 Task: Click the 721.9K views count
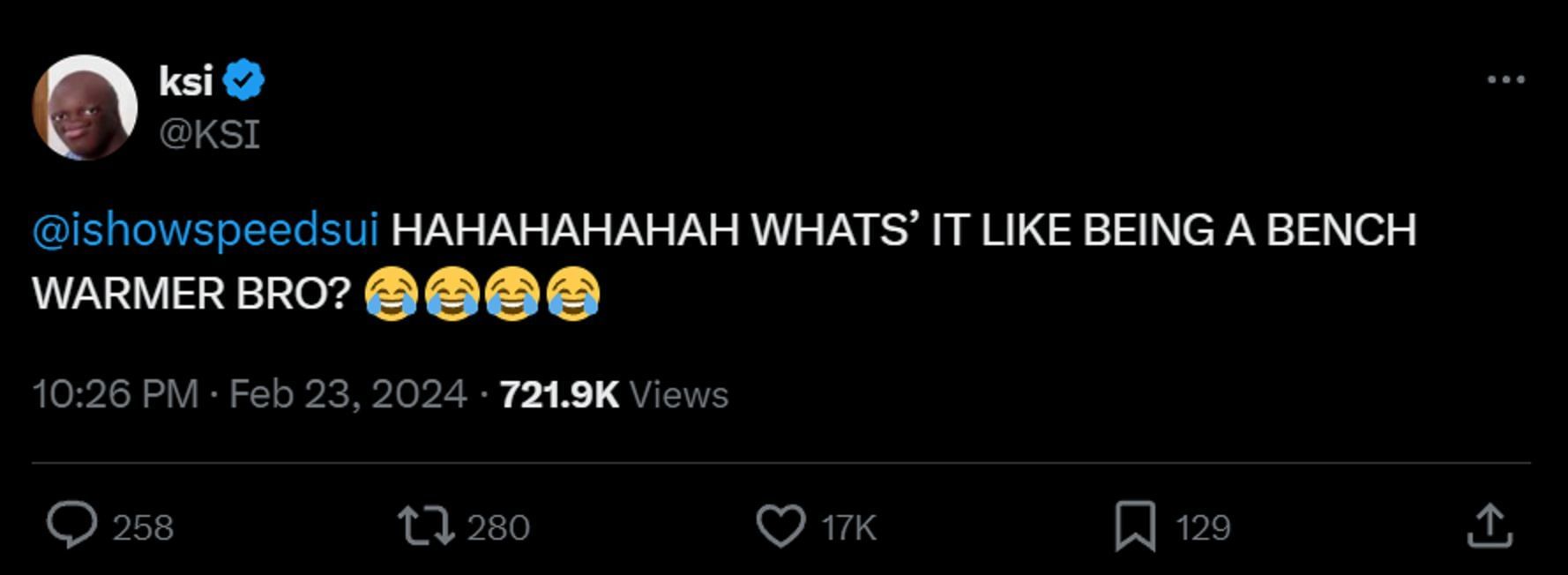(559, 394)
